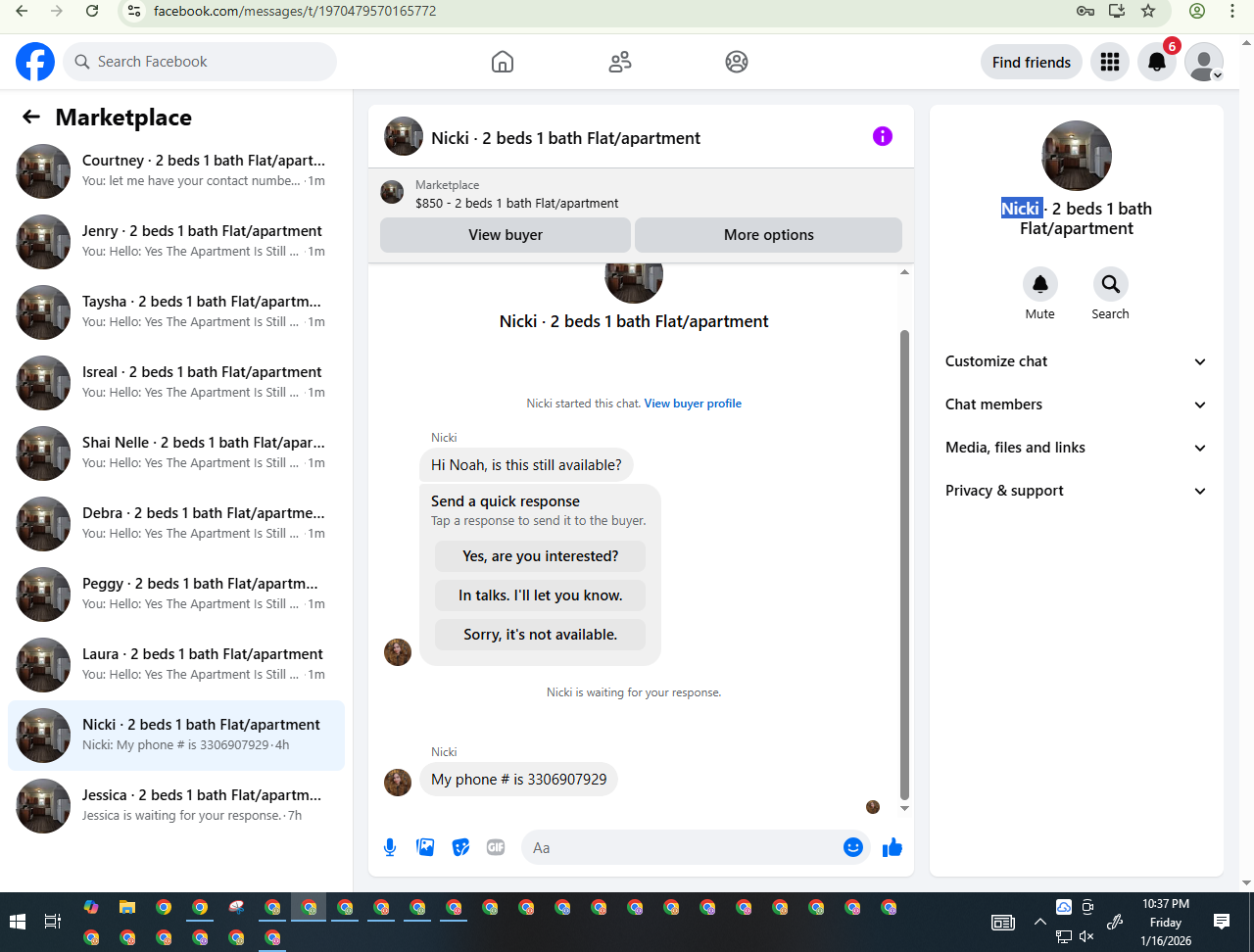Click the browser address bar URL

click(x=295, y=11)
